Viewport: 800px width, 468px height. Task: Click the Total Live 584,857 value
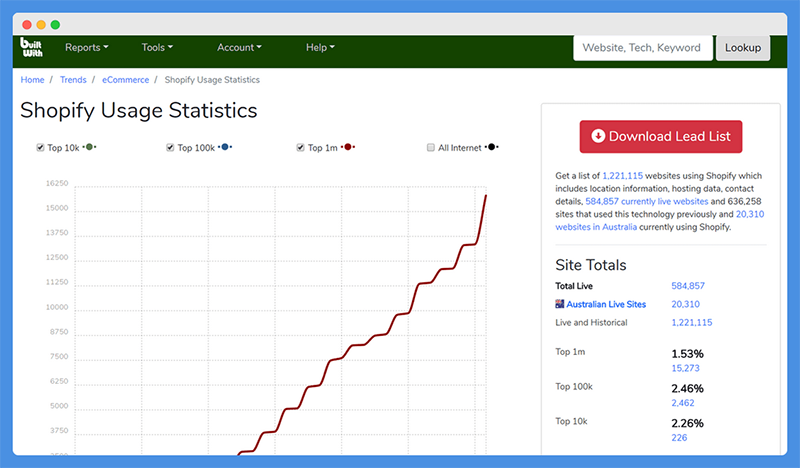pyautogui.click(x=688, y=286)
